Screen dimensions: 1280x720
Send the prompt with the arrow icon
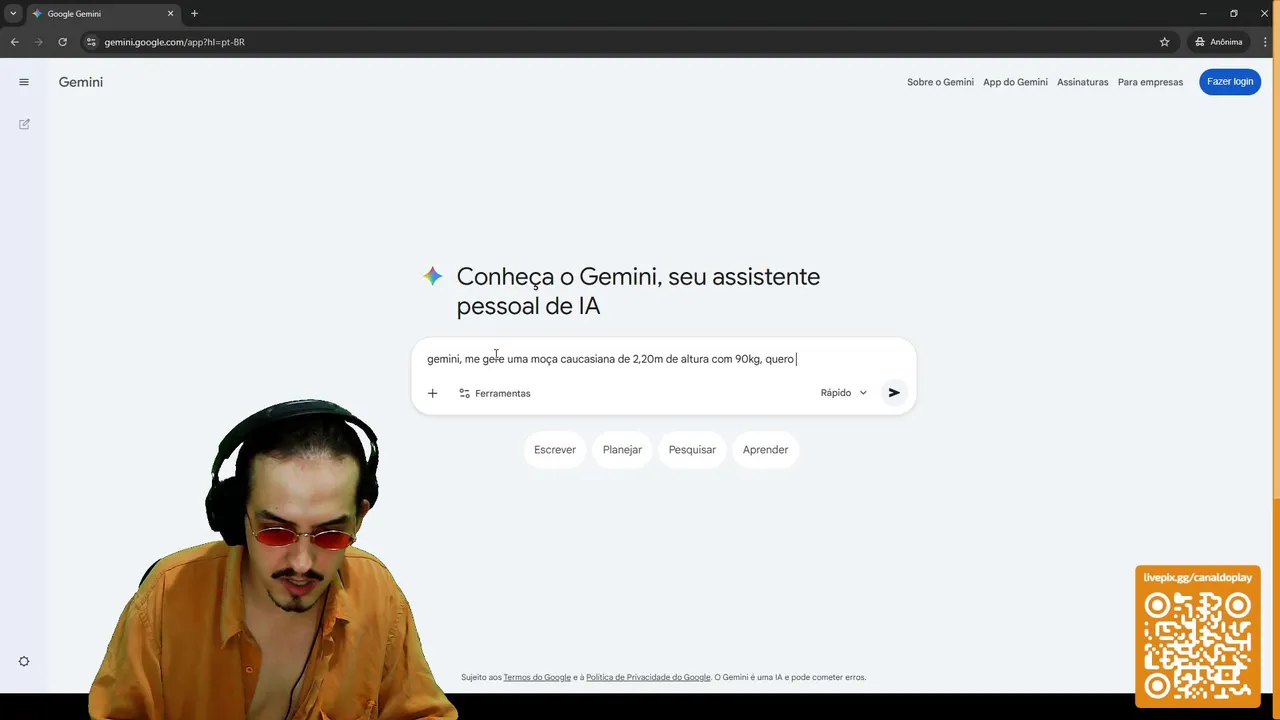pyautogui.click(x=894, y=393)
